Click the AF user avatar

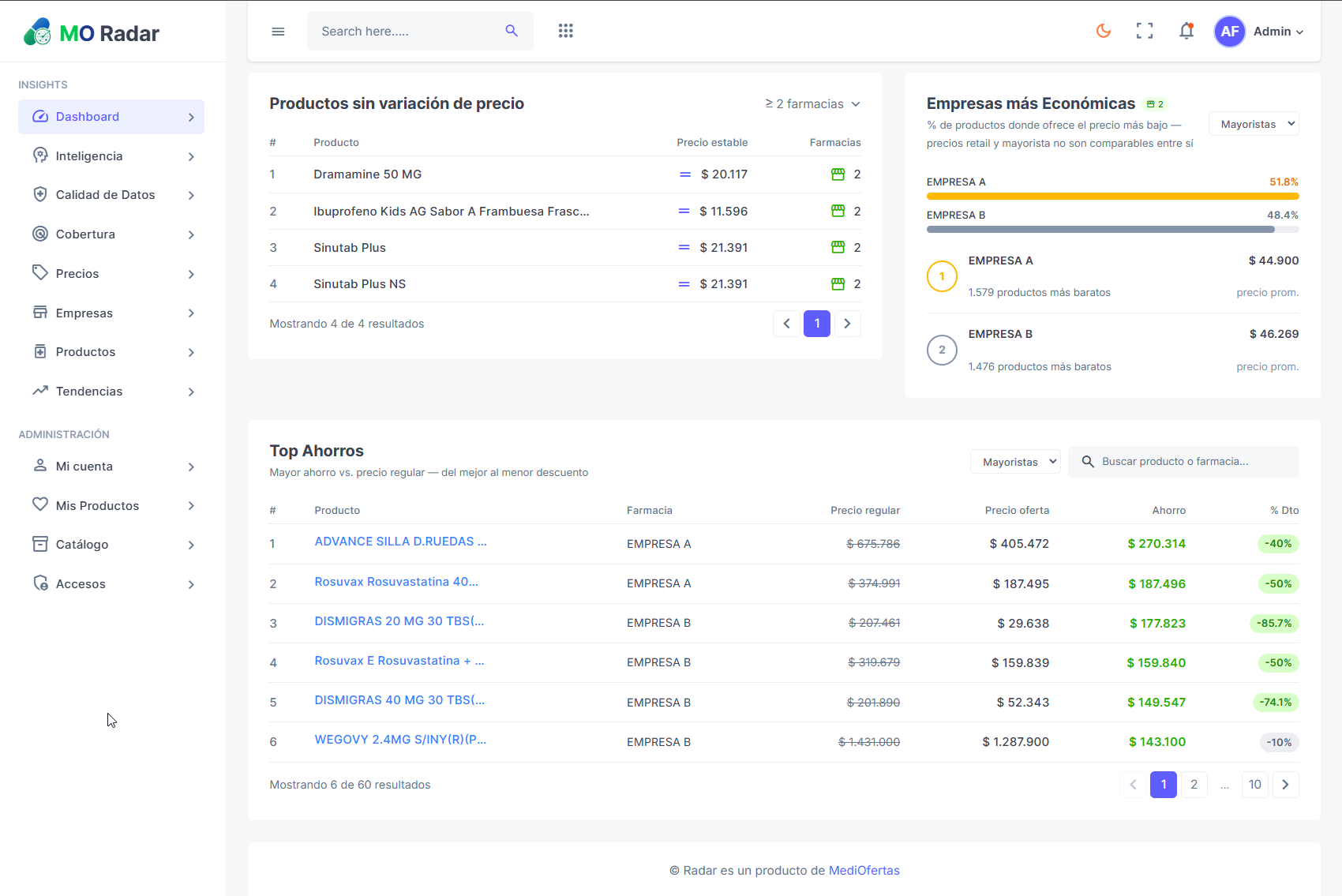1229,32
